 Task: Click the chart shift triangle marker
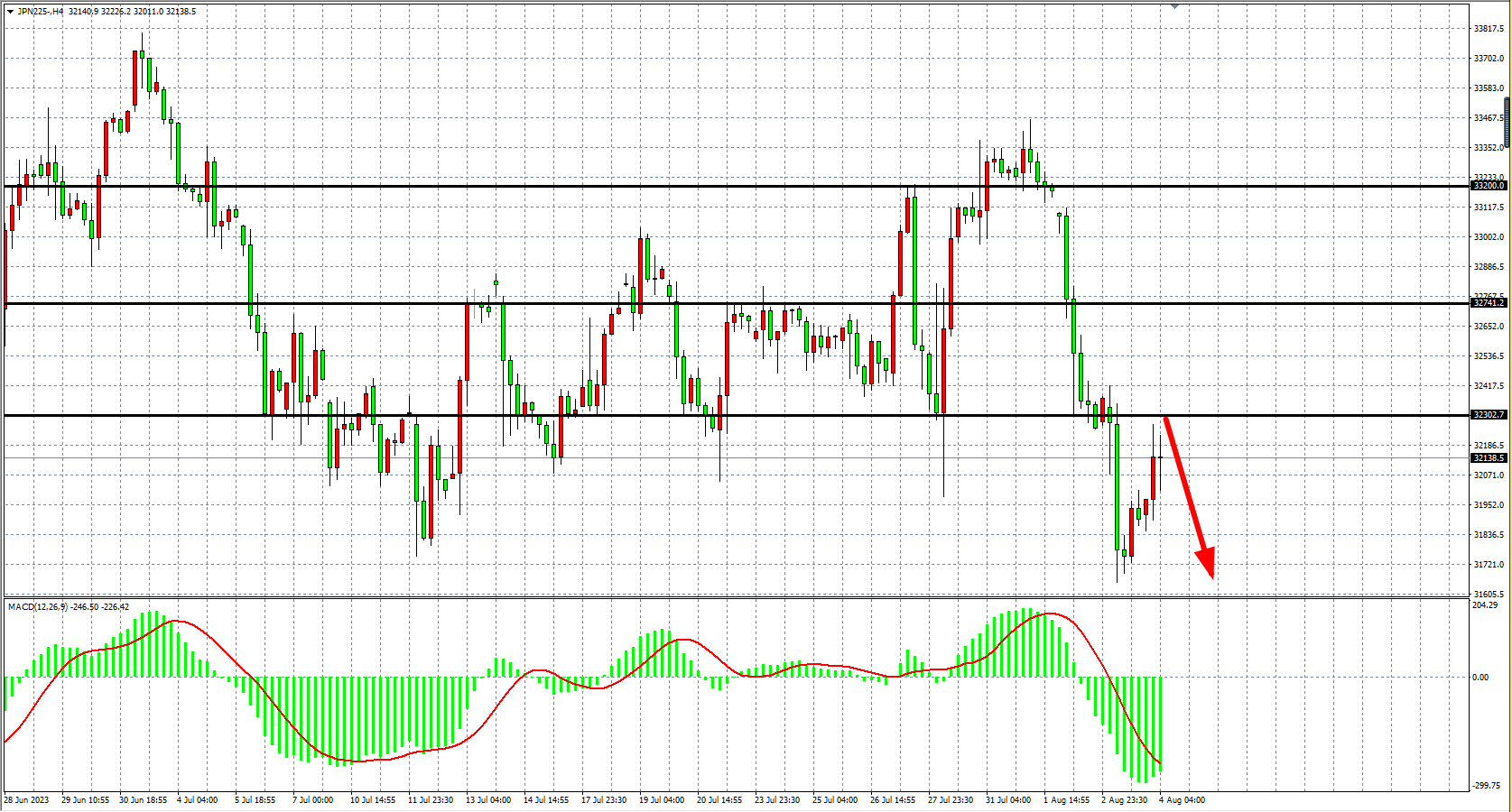[1174, 5]
